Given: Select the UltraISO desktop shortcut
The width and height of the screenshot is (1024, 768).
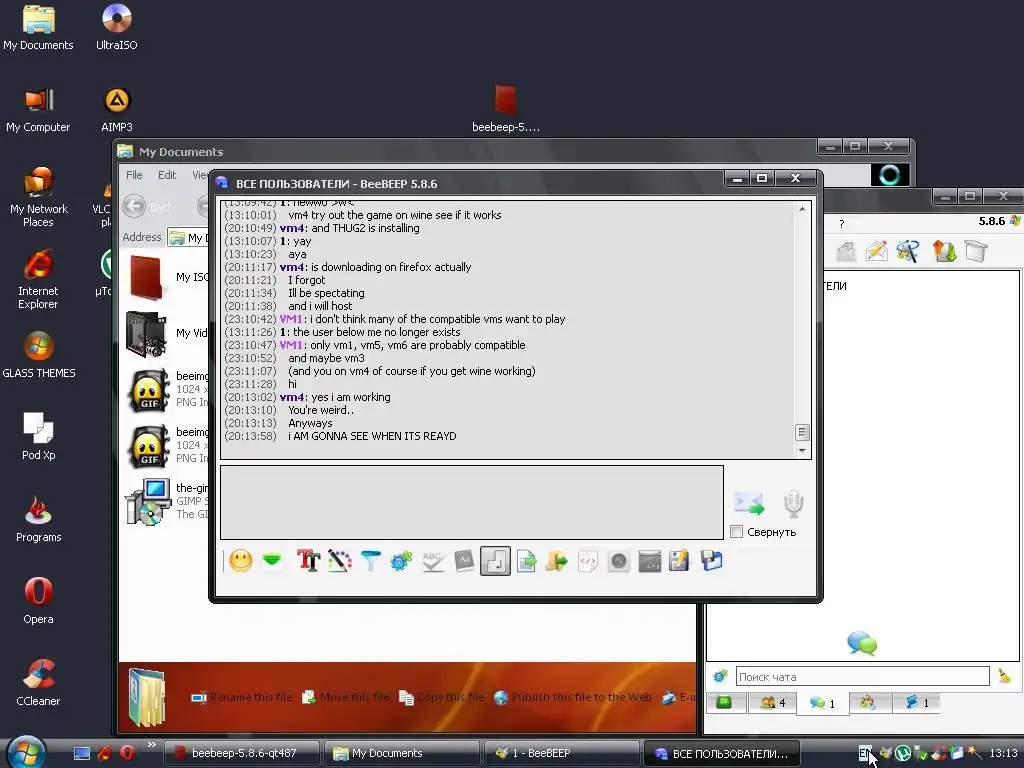Looking at the screenshot, I should [117, 27].
